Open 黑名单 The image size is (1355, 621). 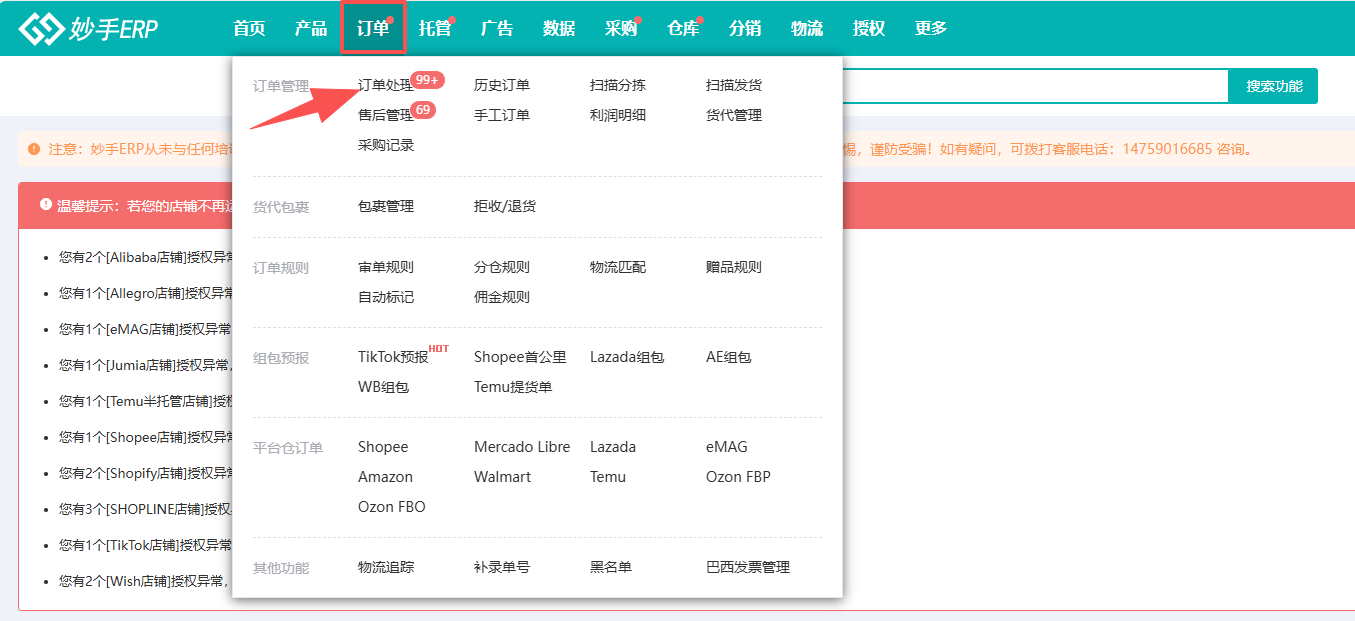611,568
